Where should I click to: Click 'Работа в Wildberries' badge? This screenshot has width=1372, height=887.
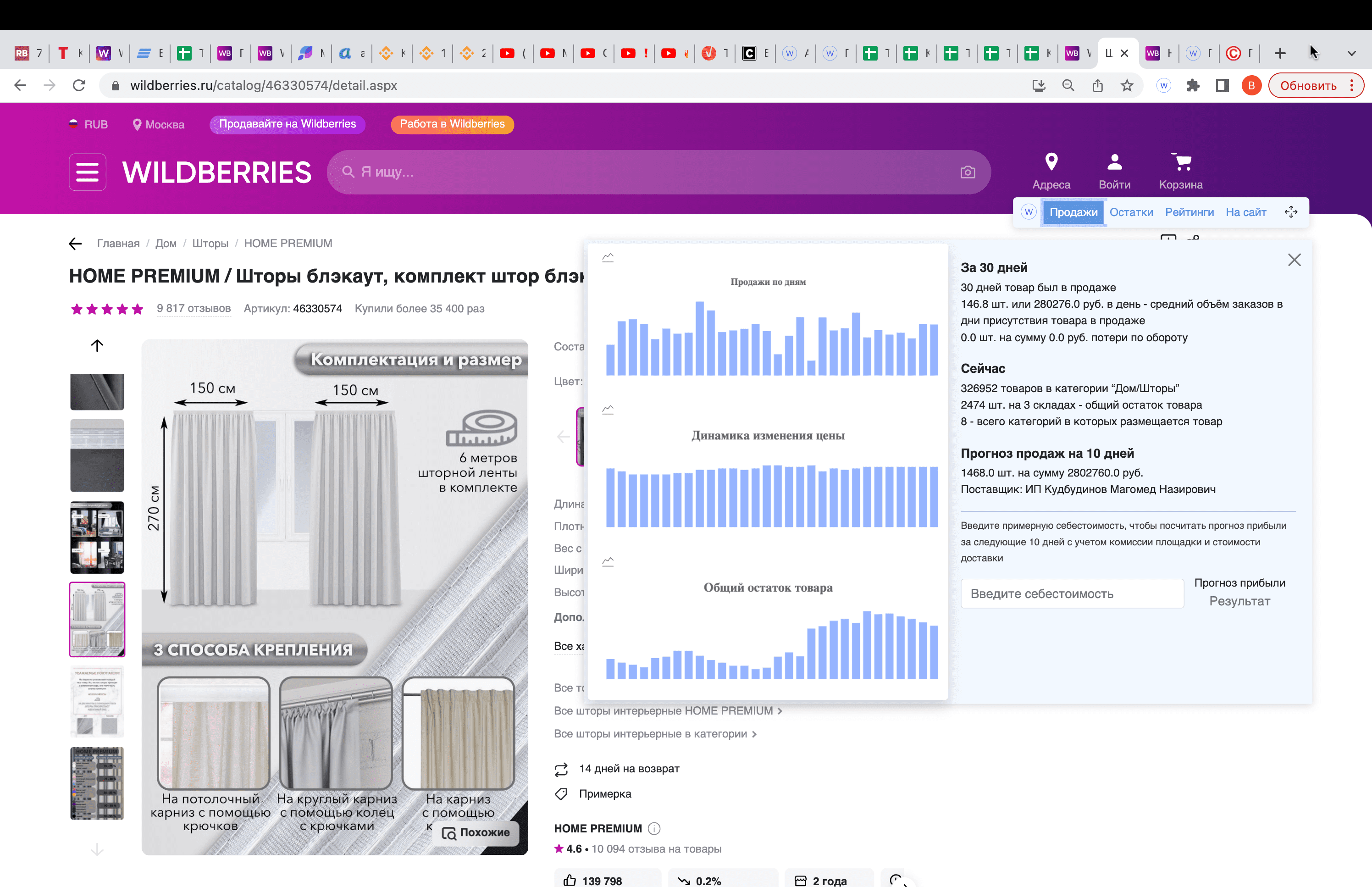[452, 124]
